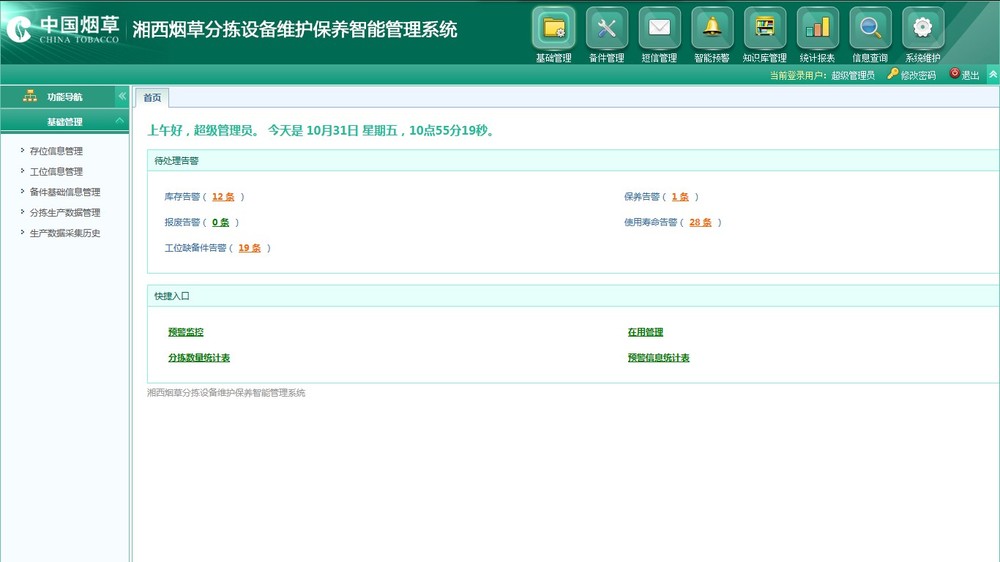Click the 待处理告警 panel header
The width and height of the screenshot is (1000, 562).
tap(573, 161)
